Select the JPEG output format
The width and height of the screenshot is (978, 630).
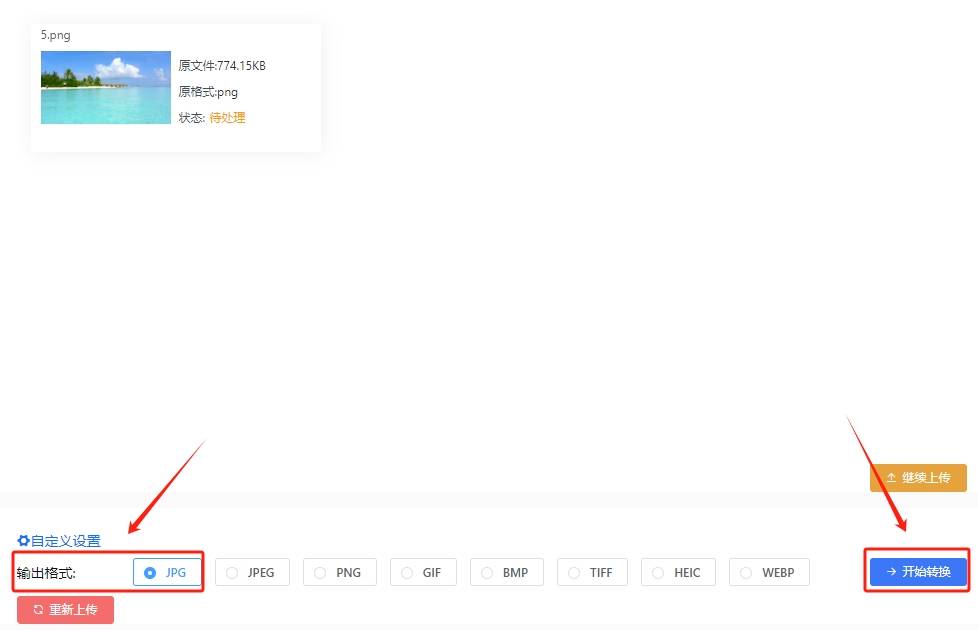point(252,572)
